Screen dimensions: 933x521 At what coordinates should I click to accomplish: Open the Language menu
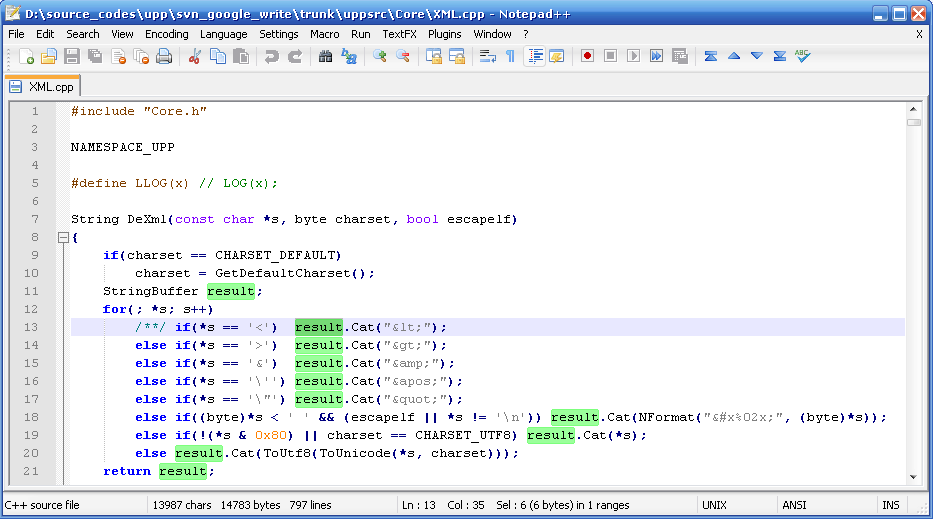(x=223, y=34)
